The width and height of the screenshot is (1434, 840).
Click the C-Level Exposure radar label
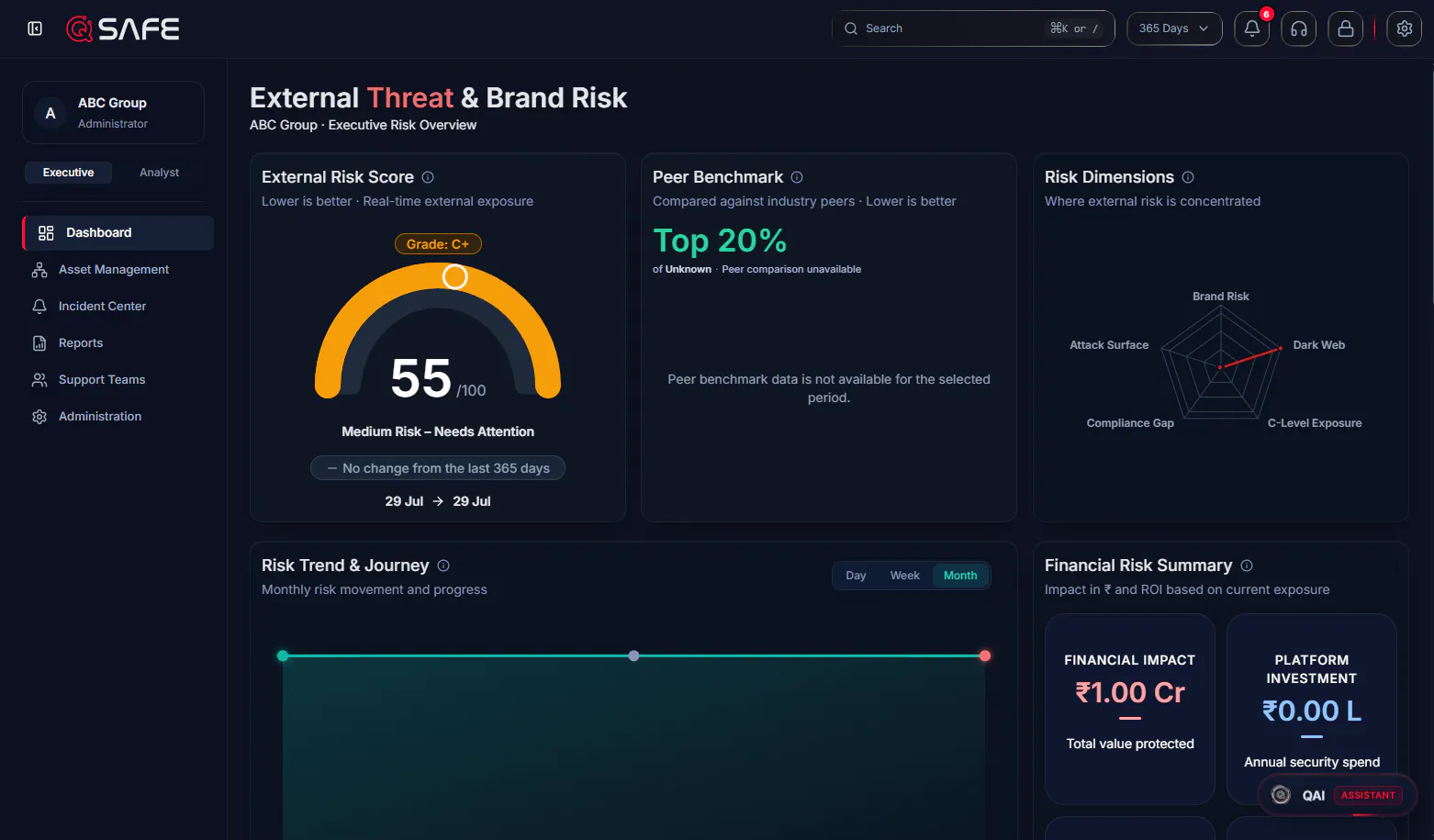pyautogui.click(x=1315, y=423)
